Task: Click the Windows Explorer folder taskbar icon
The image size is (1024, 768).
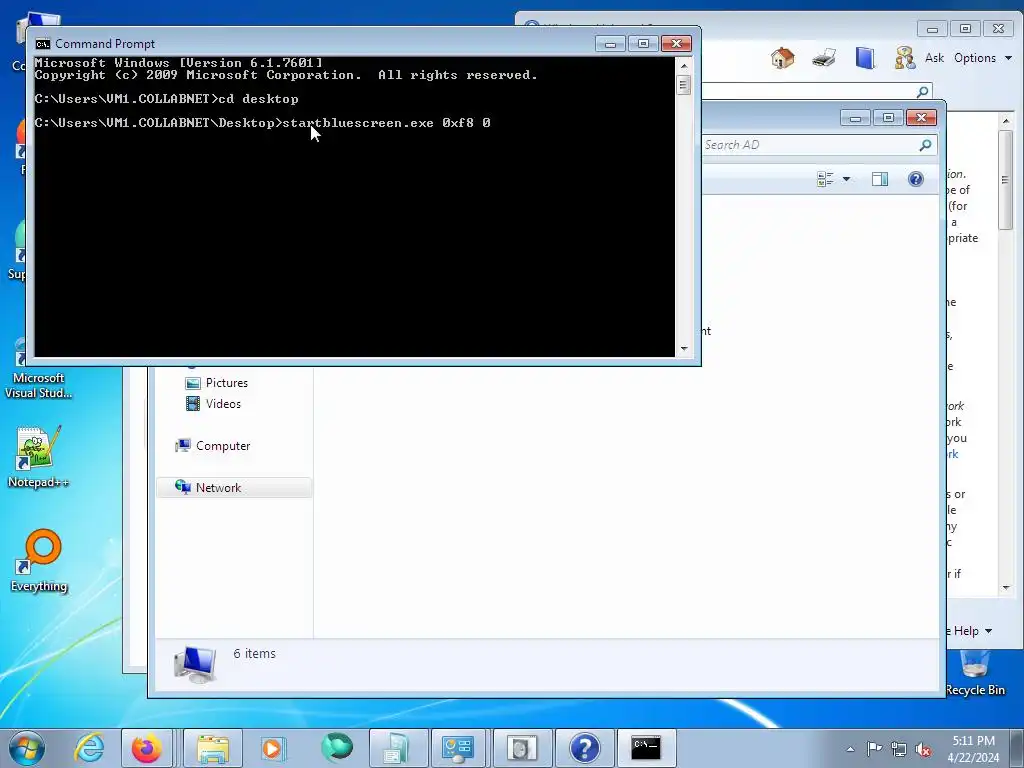Action: (x=213, y=748)
